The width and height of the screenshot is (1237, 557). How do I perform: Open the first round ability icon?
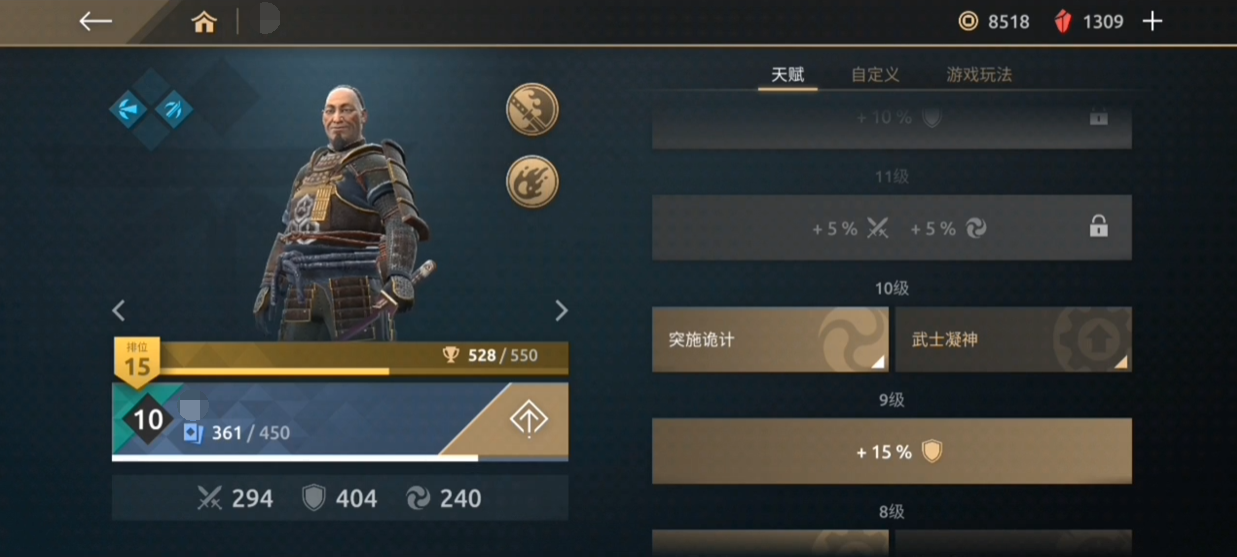(x=532, y=109)
